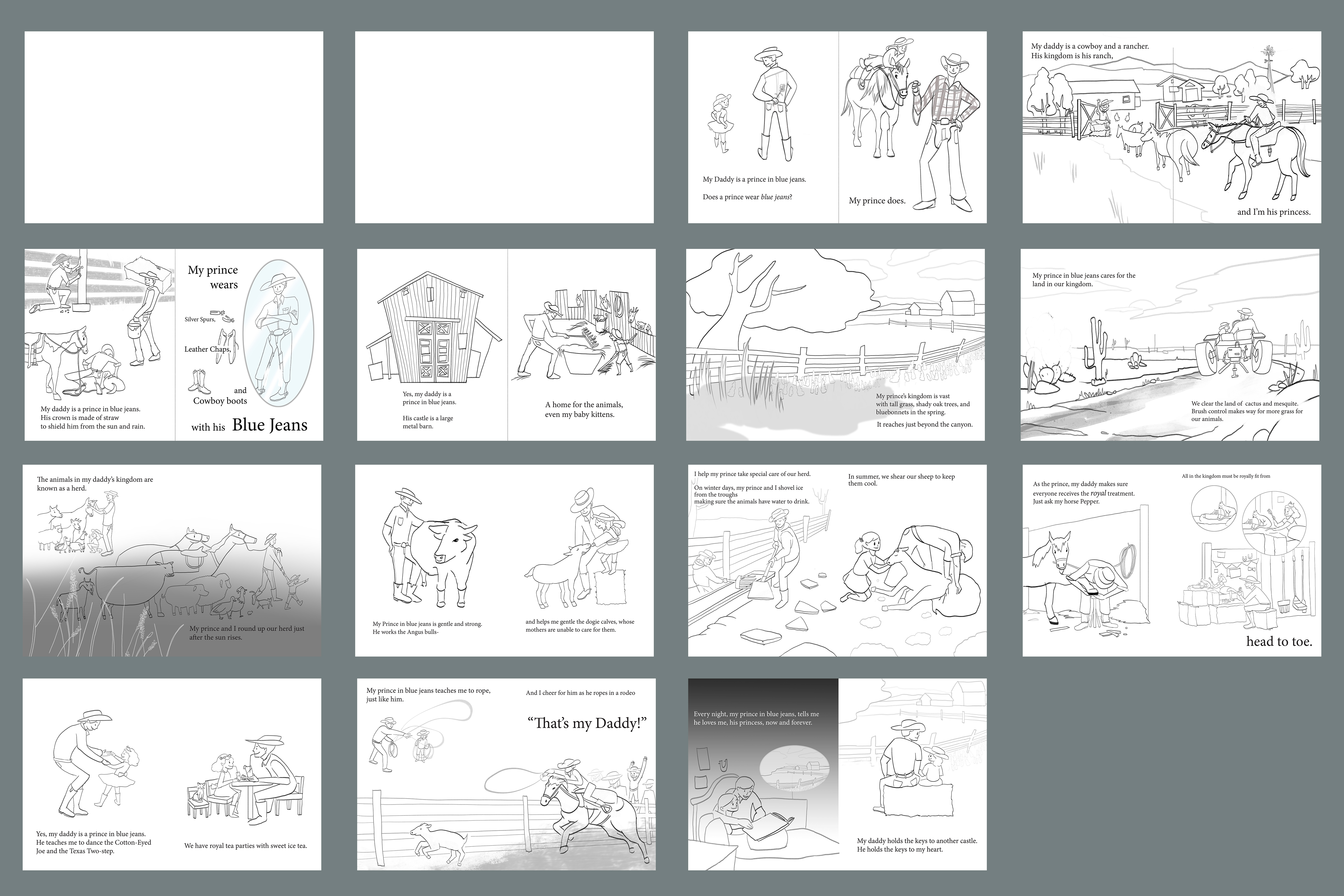Select "All in the kingdom must be royally fit from"
Screen dimensions: 1344x896
(x=1226, y=476)
